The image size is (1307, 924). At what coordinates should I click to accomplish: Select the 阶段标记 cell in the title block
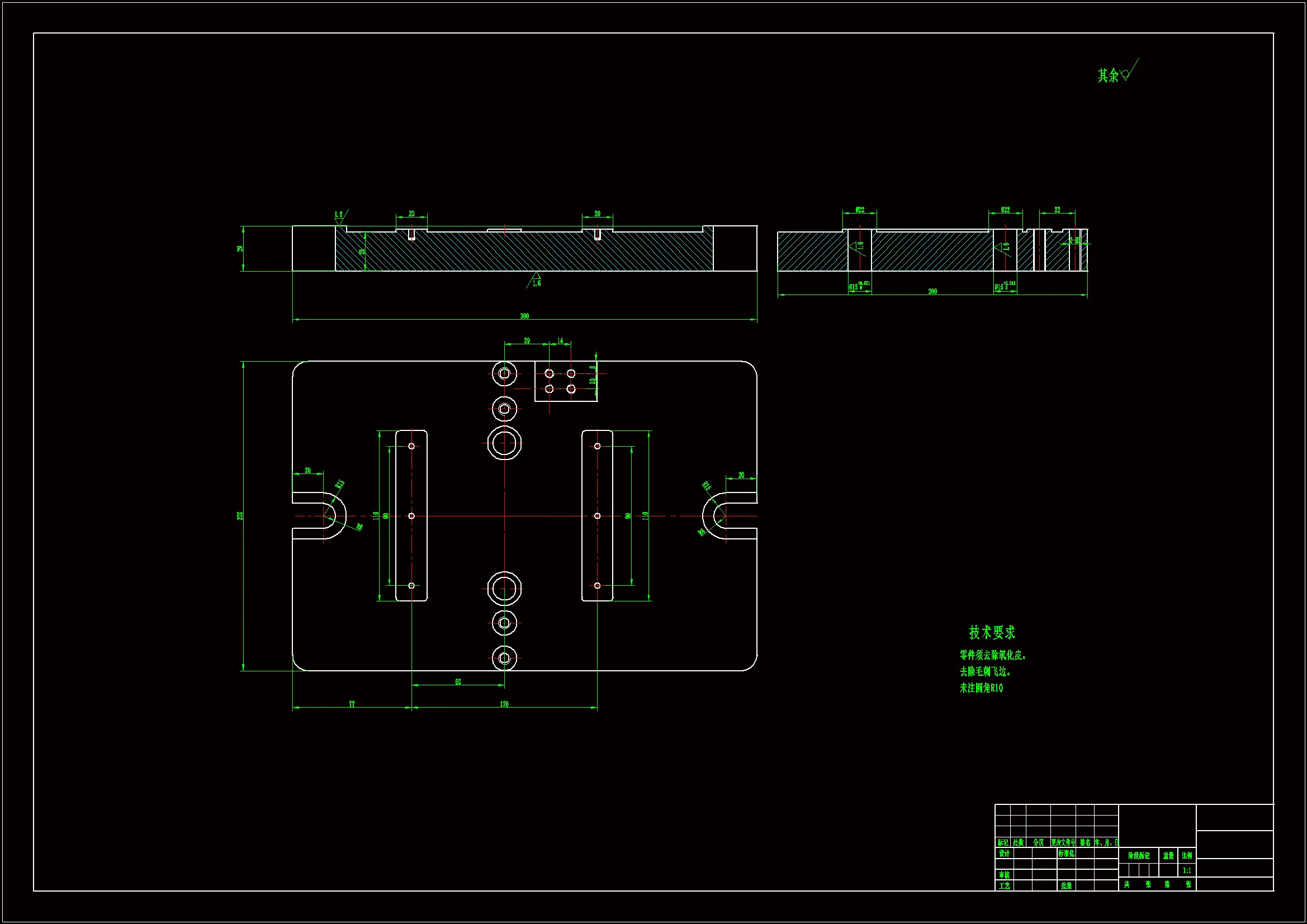click(x=1139, y=856)
